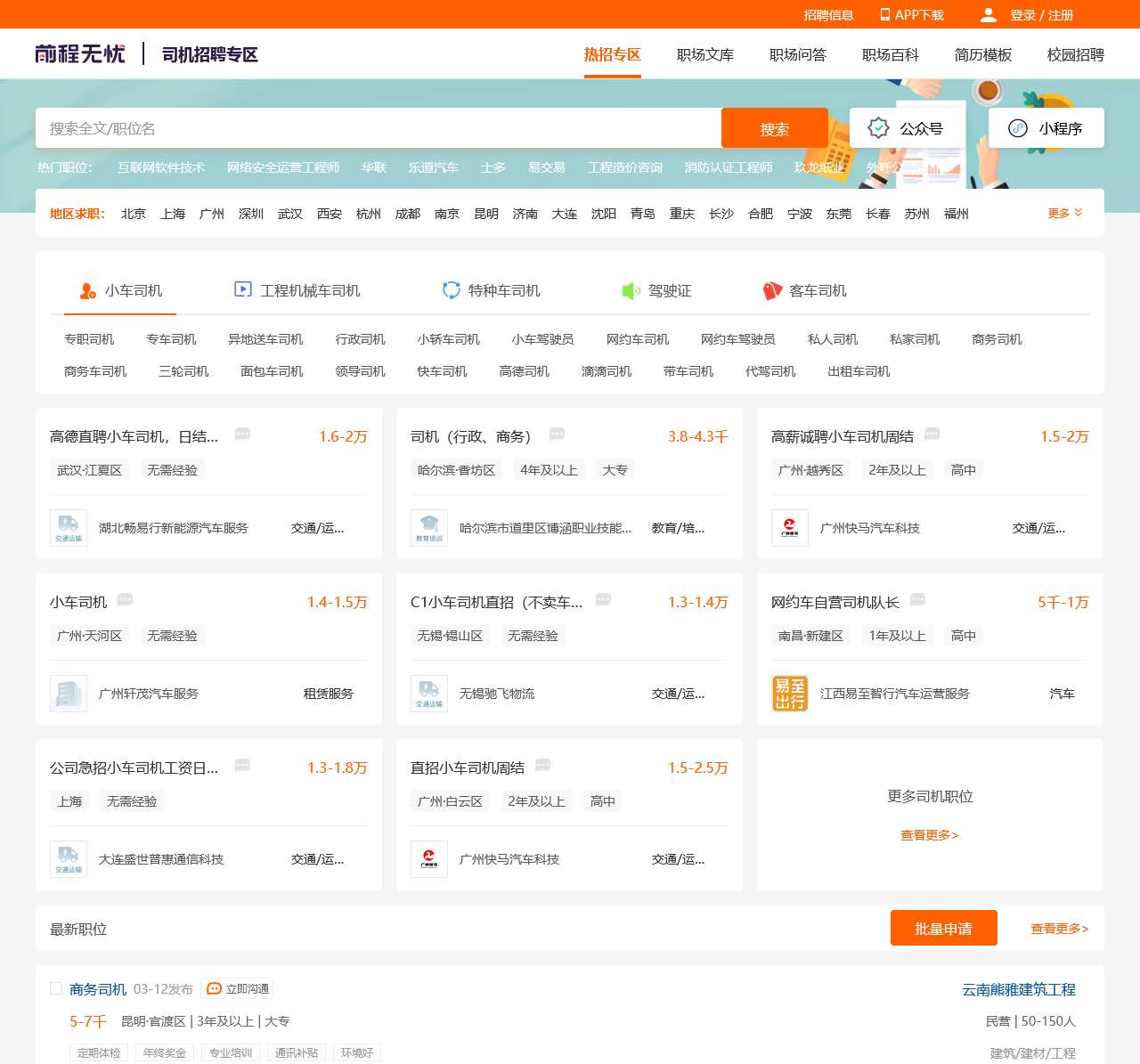
Task: Choose 专职司机 sub-category
Action: tap(89, 339)
